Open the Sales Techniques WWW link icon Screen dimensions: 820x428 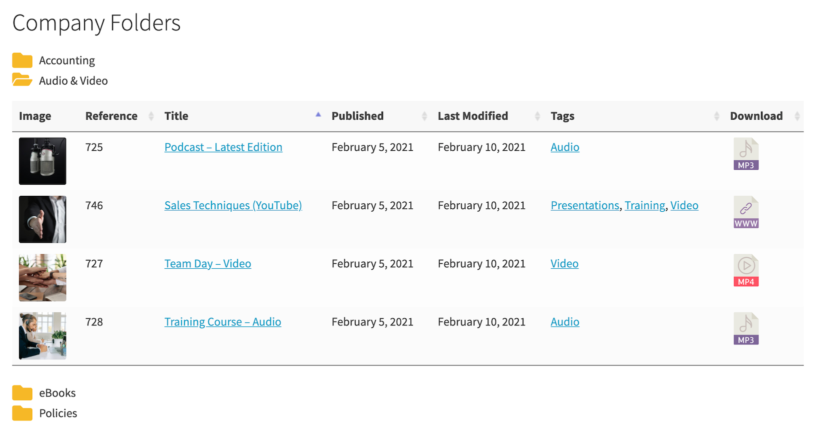pos(745,212)
